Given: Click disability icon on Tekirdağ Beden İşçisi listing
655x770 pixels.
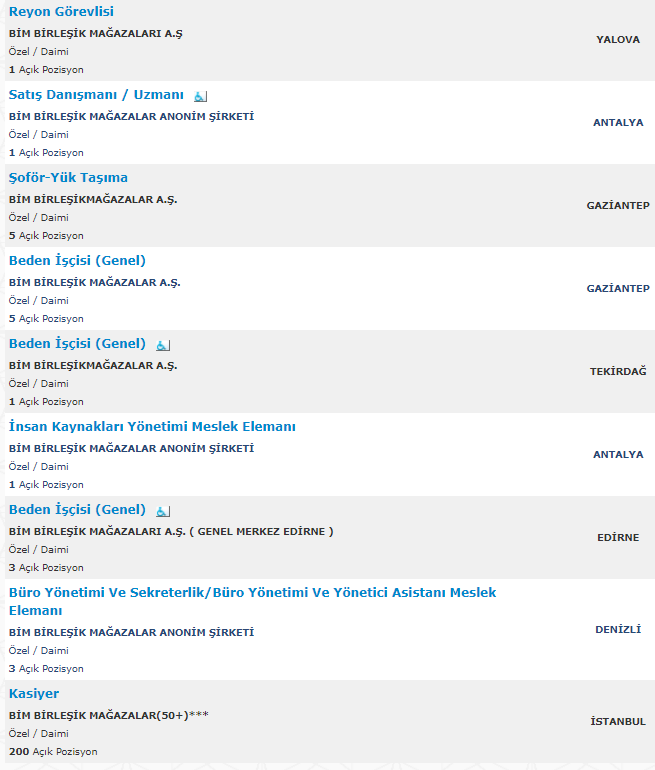Looking at the screenshot, I should click(163, 344).
